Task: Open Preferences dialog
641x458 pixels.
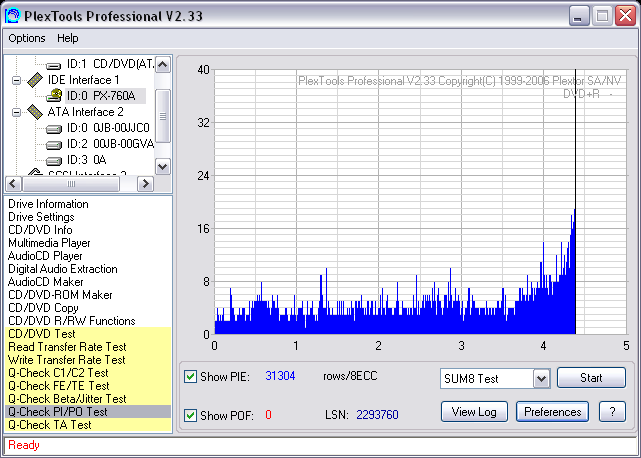Action: coord(552,411)
